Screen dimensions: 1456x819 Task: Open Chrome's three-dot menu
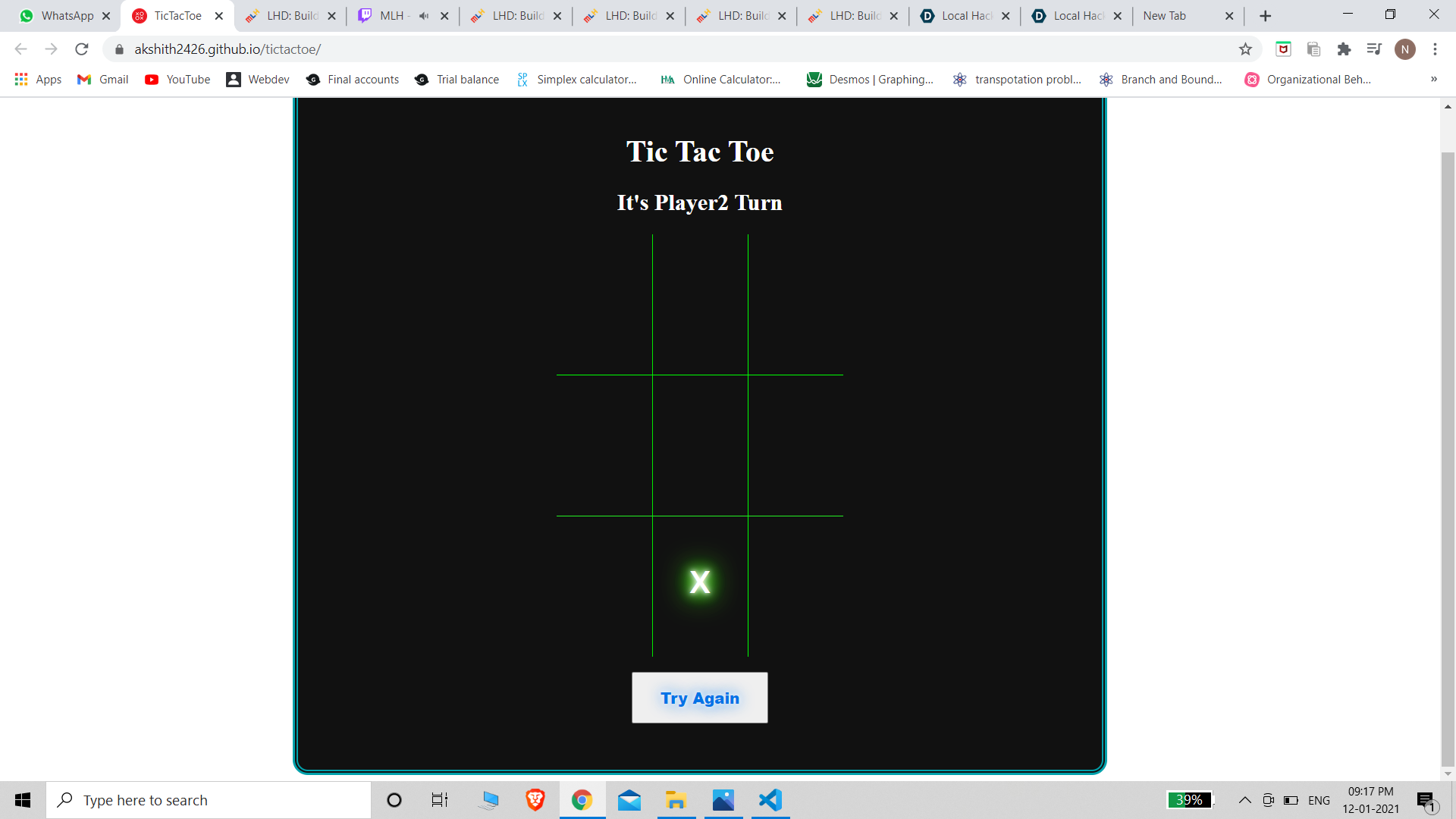[1435, 49]
